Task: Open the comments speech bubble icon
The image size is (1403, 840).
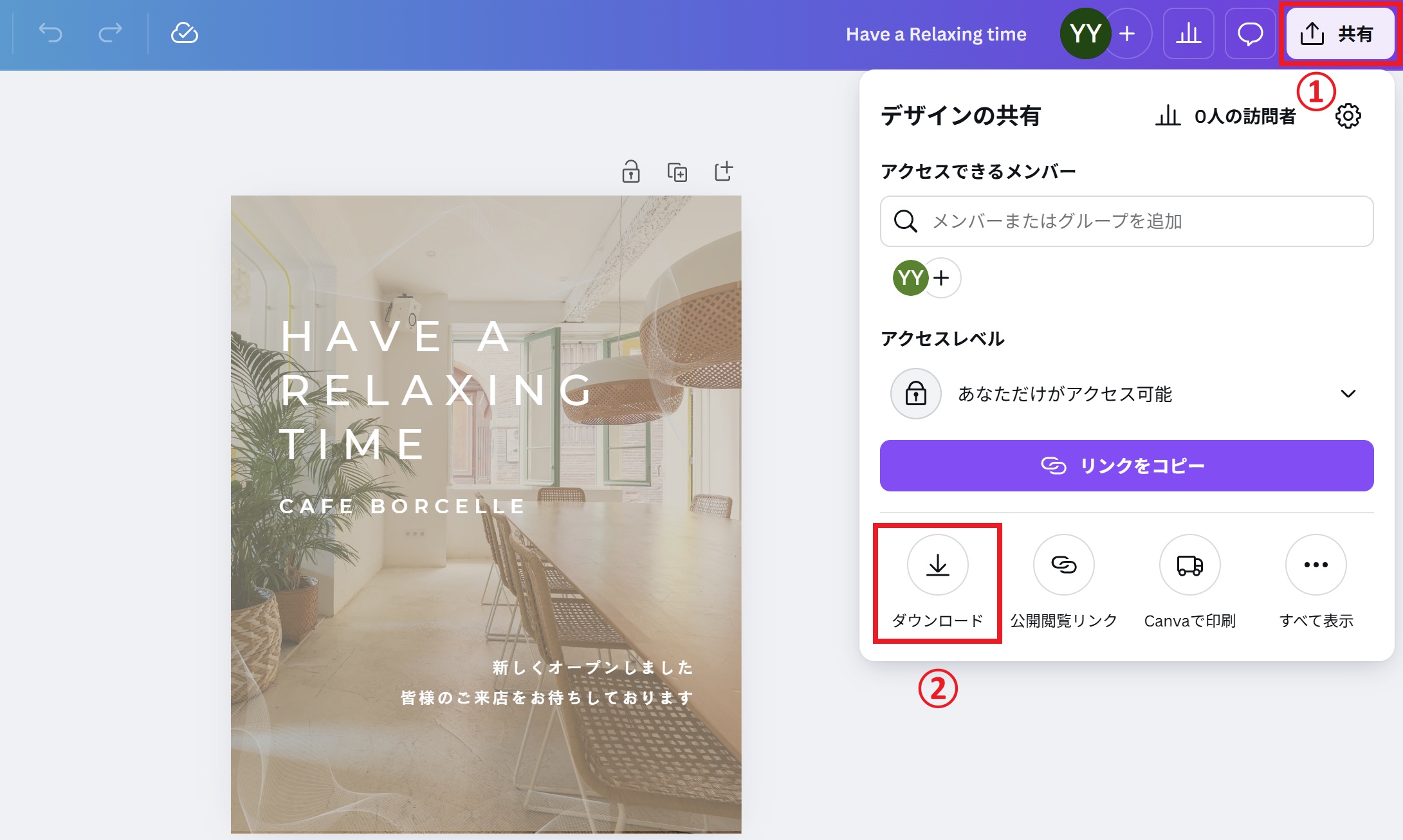Action: (x=1250, y=33)
